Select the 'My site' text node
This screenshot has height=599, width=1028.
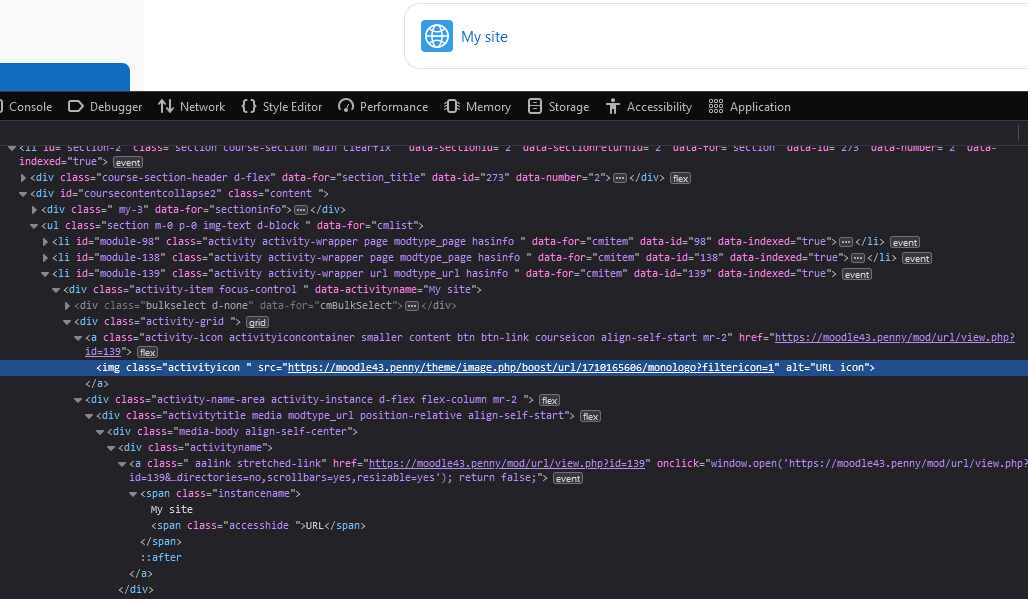[172, 510]
